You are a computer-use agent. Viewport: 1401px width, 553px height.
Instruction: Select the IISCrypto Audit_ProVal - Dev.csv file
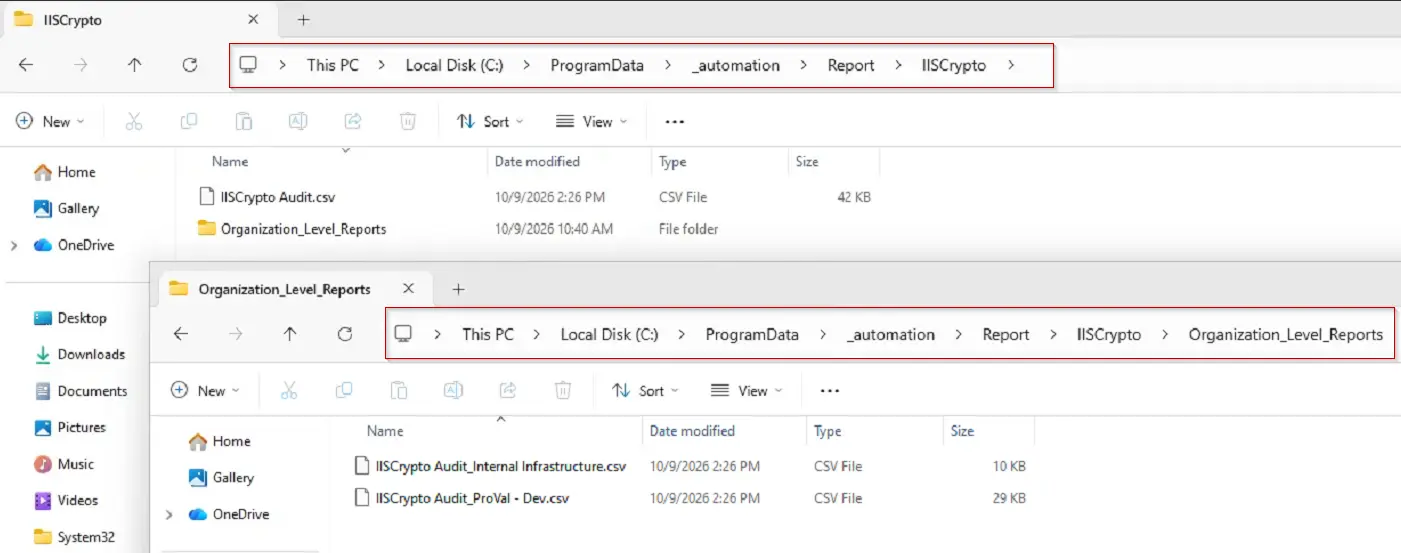[472, 497]
